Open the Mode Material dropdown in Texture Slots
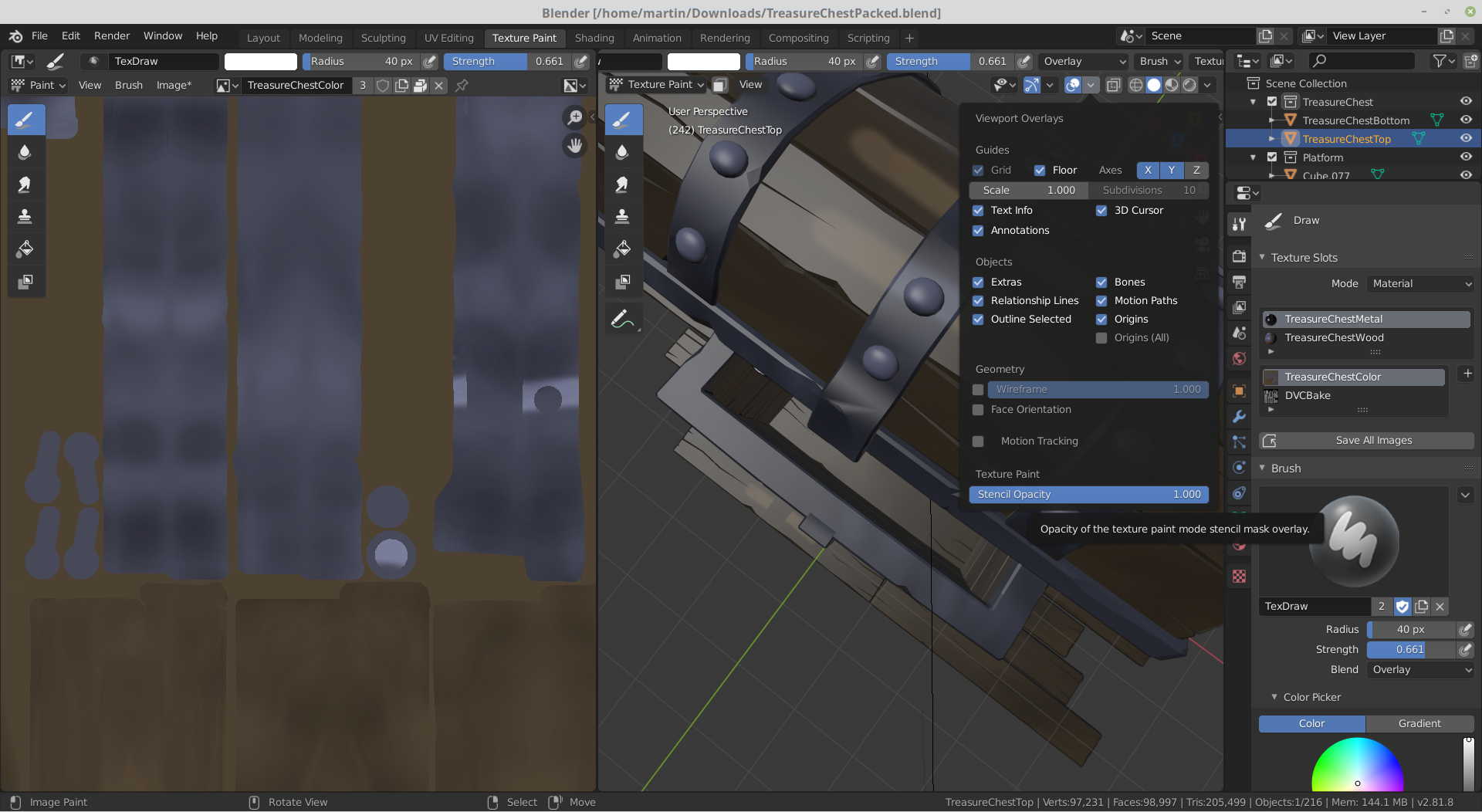This screenshot has height=812, width=1482. pos(1420,284)
